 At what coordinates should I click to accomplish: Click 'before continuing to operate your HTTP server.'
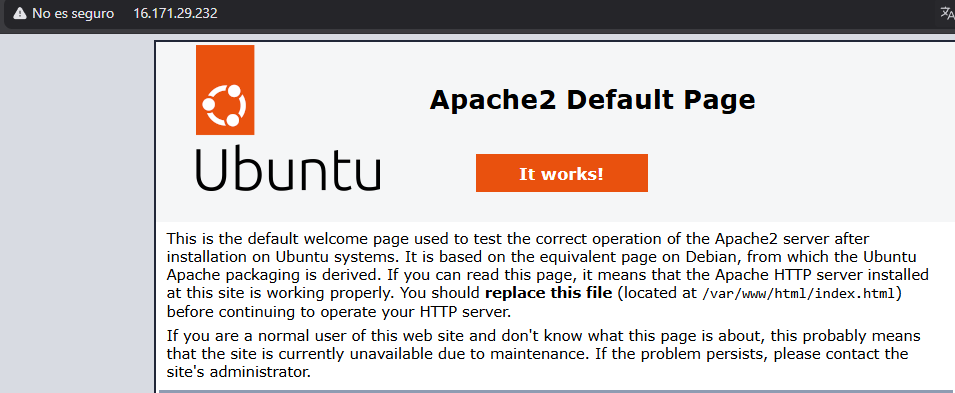coord(339,312)
